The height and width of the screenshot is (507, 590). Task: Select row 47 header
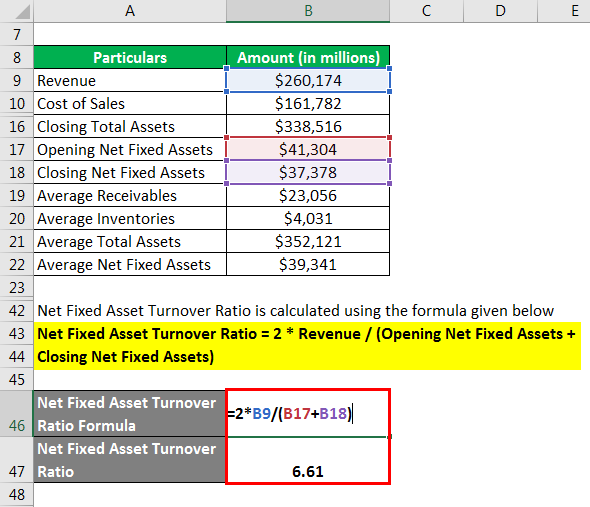17,460
